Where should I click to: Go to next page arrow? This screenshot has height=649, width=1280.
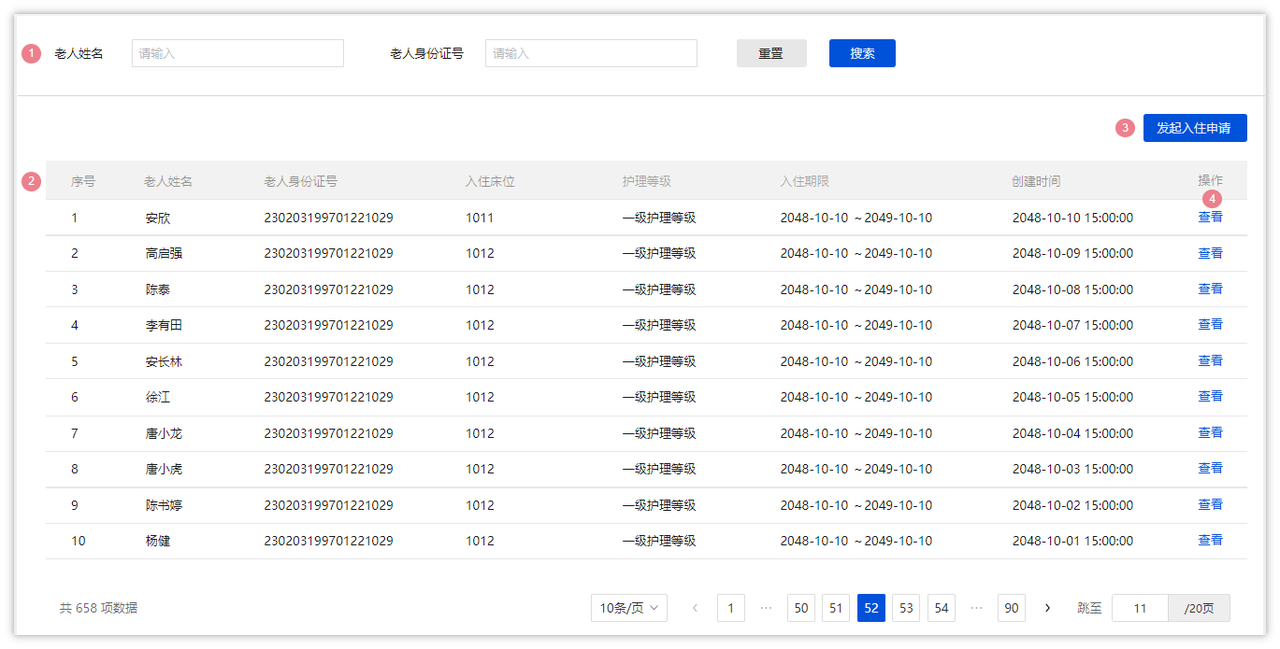coord(1047,608)
